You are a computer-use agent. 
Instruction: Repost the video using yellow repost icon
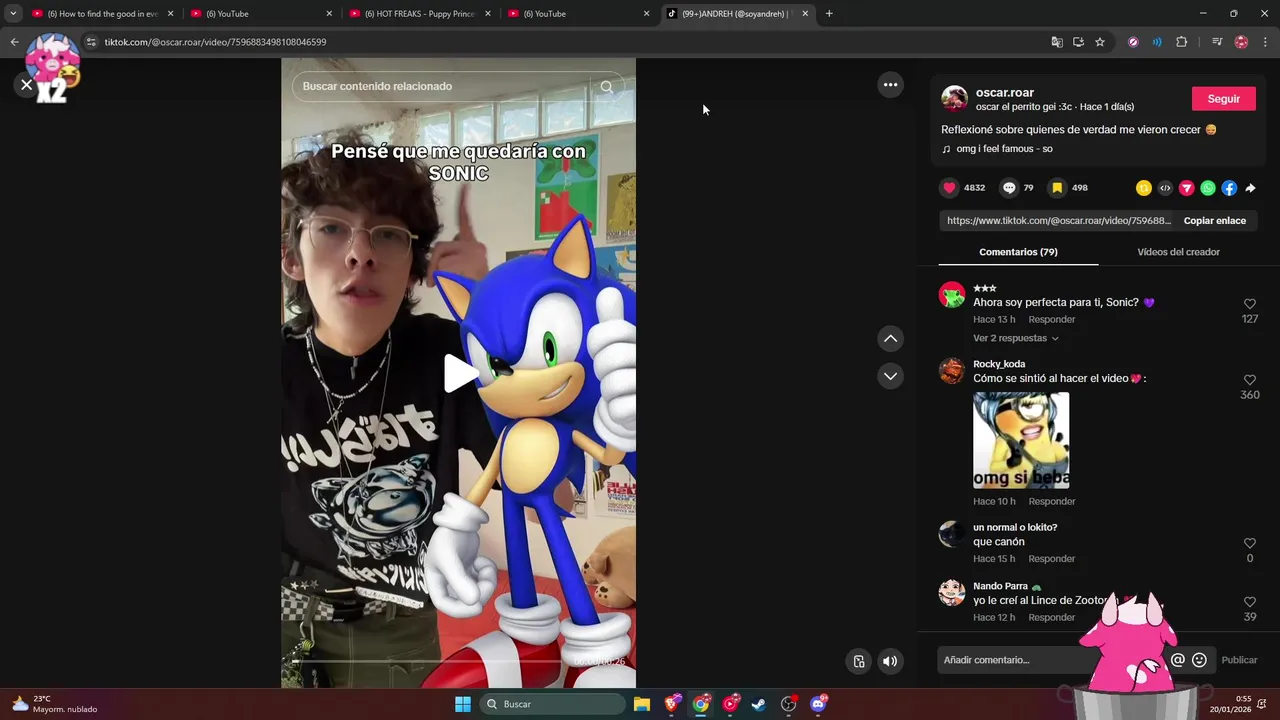[1144, 188]
